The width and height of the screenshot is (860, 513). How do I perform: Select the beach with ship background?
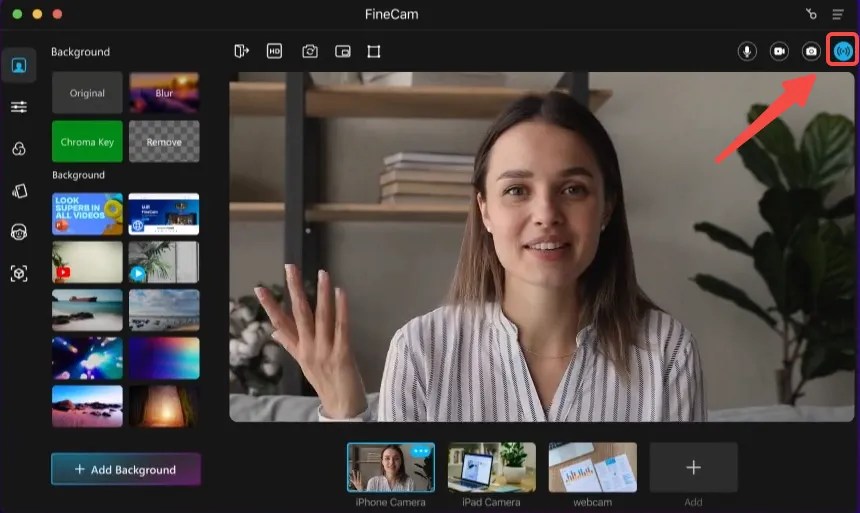pyautogui.click(x=87, y=310)
